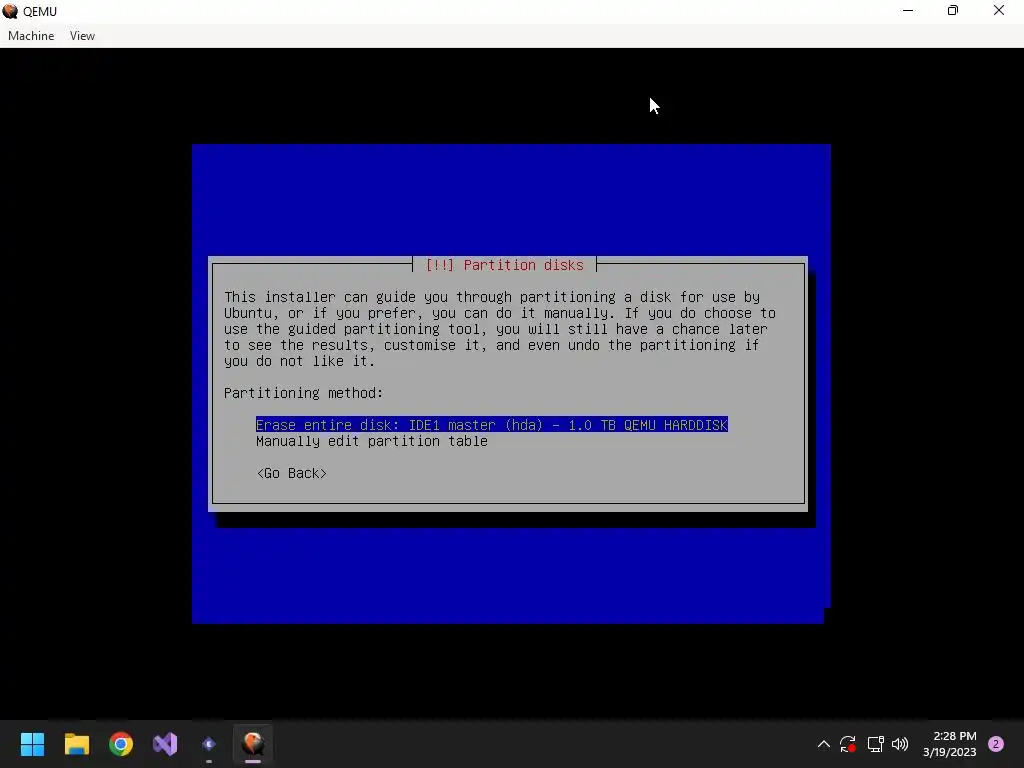
Task: Click the small purple app taskbar icon
Action: point(209,744)
